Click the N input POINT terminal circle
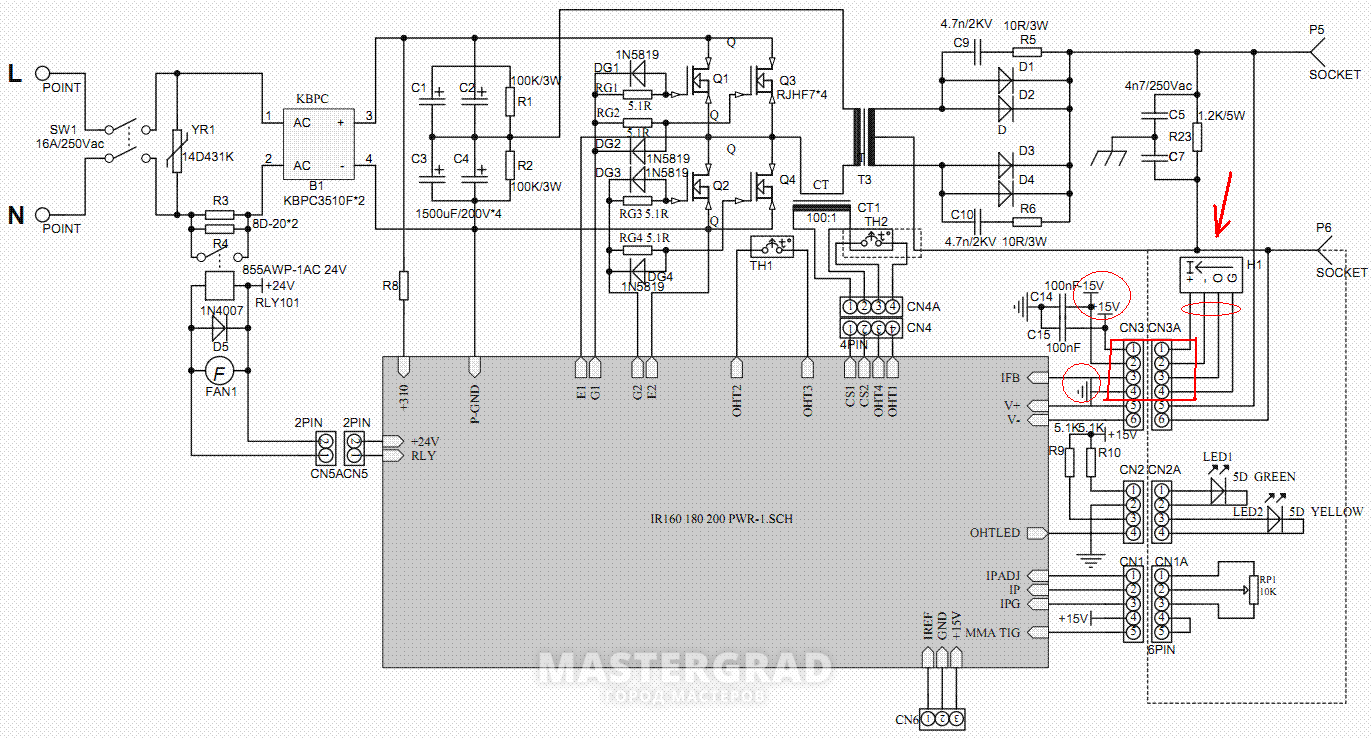This screenshot has height=738, width=1372. [x=42, y=214]
